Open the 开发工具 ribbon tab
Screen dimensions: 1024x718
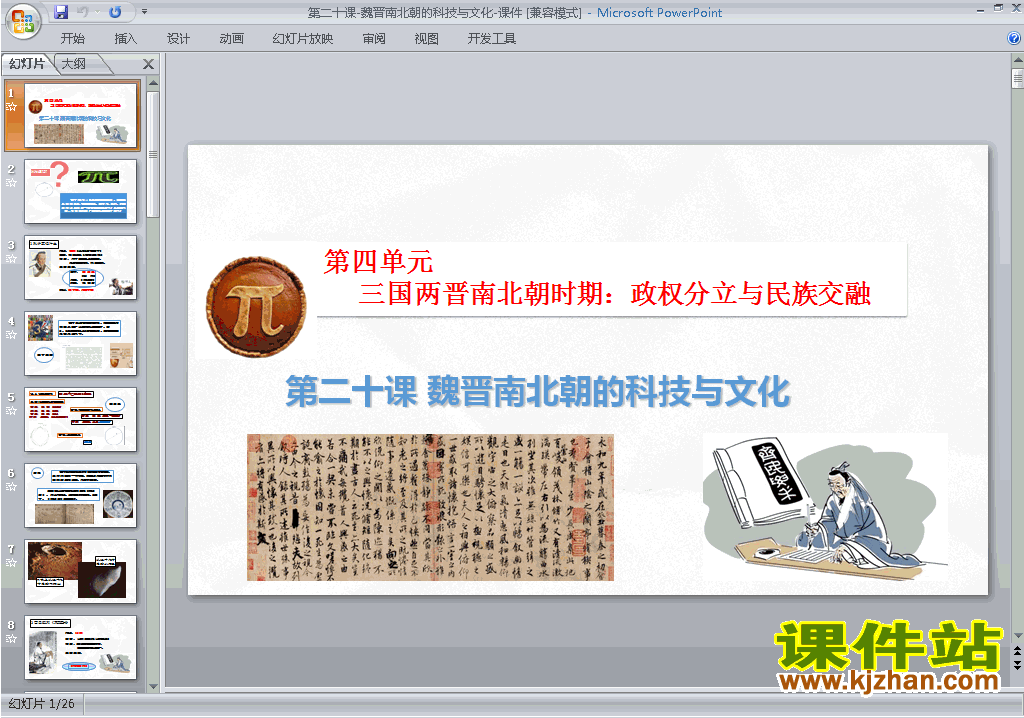pyautogui.click(x=491, y=39)
